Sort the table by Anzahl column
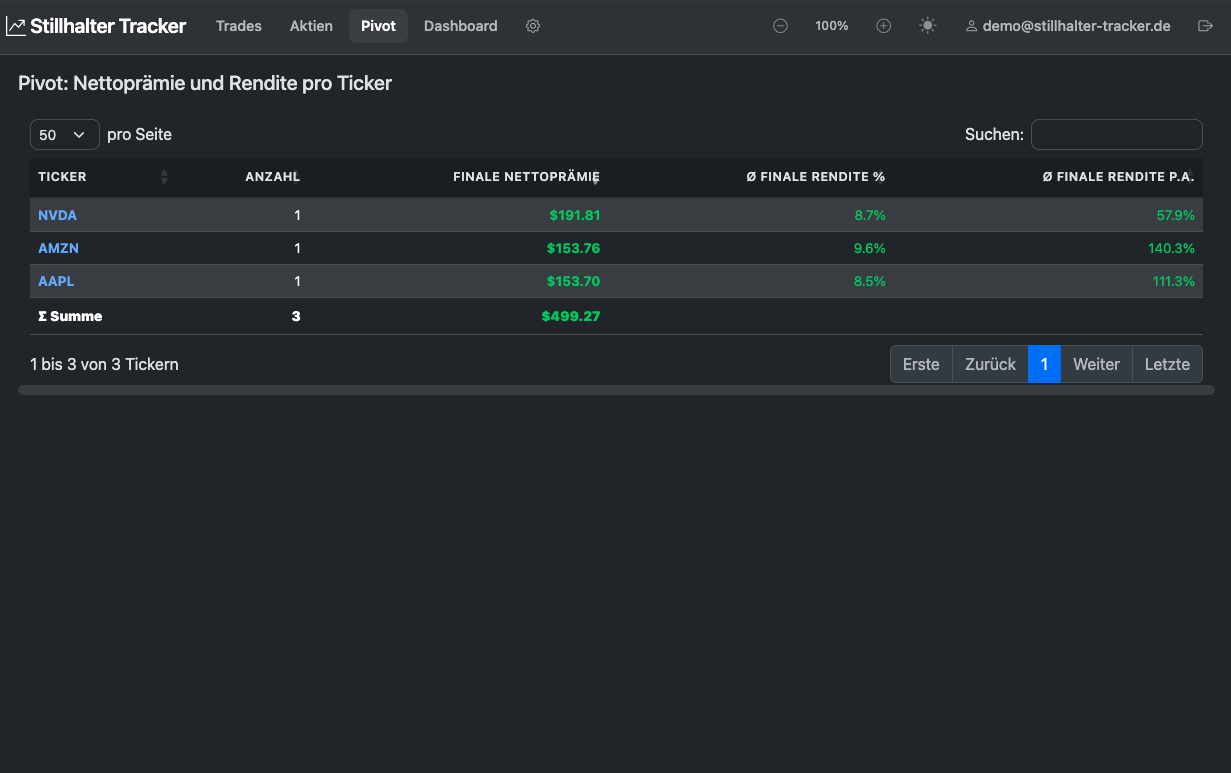This screenshot has height=773, width=1231. (243, 177)
